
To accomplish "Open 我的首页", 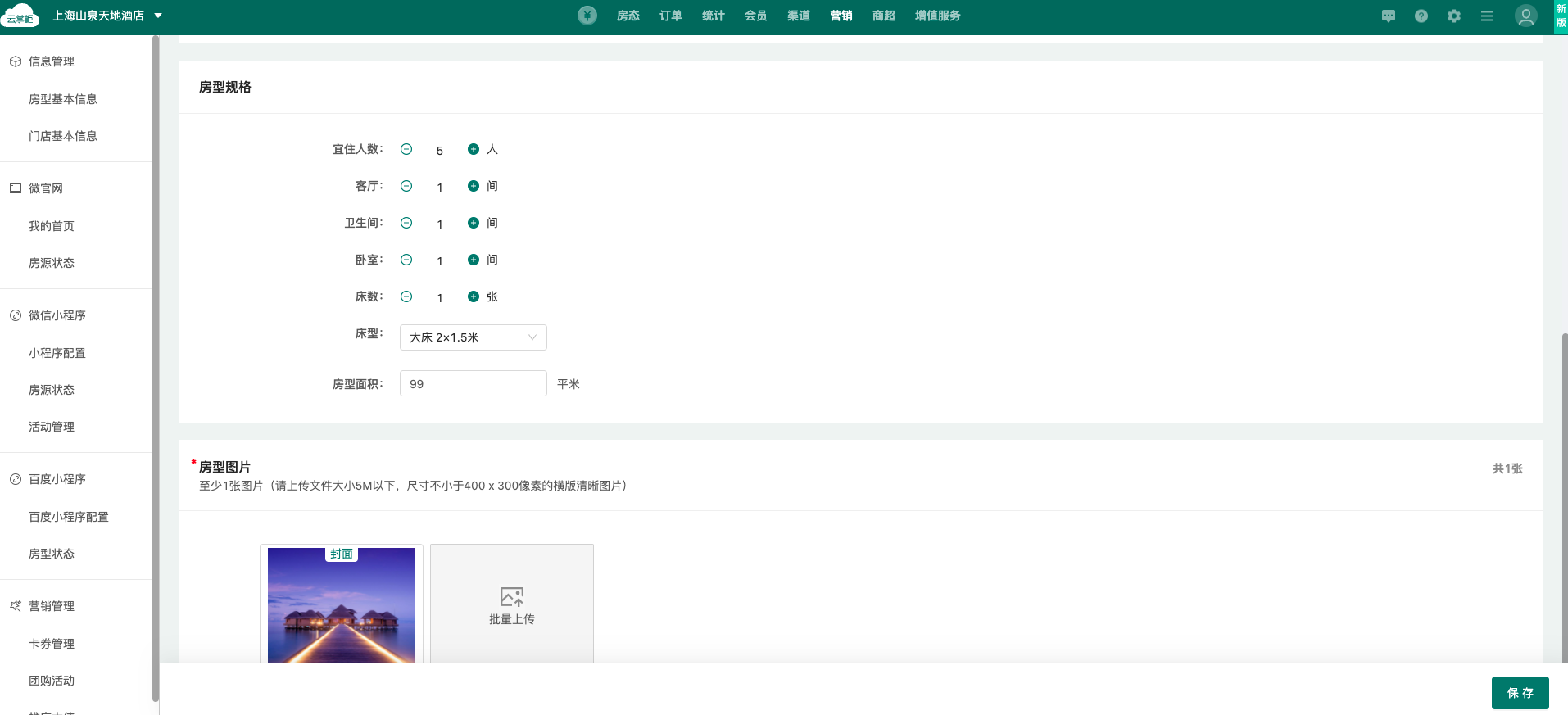I will pyautogui.click(x=52, y=226).
